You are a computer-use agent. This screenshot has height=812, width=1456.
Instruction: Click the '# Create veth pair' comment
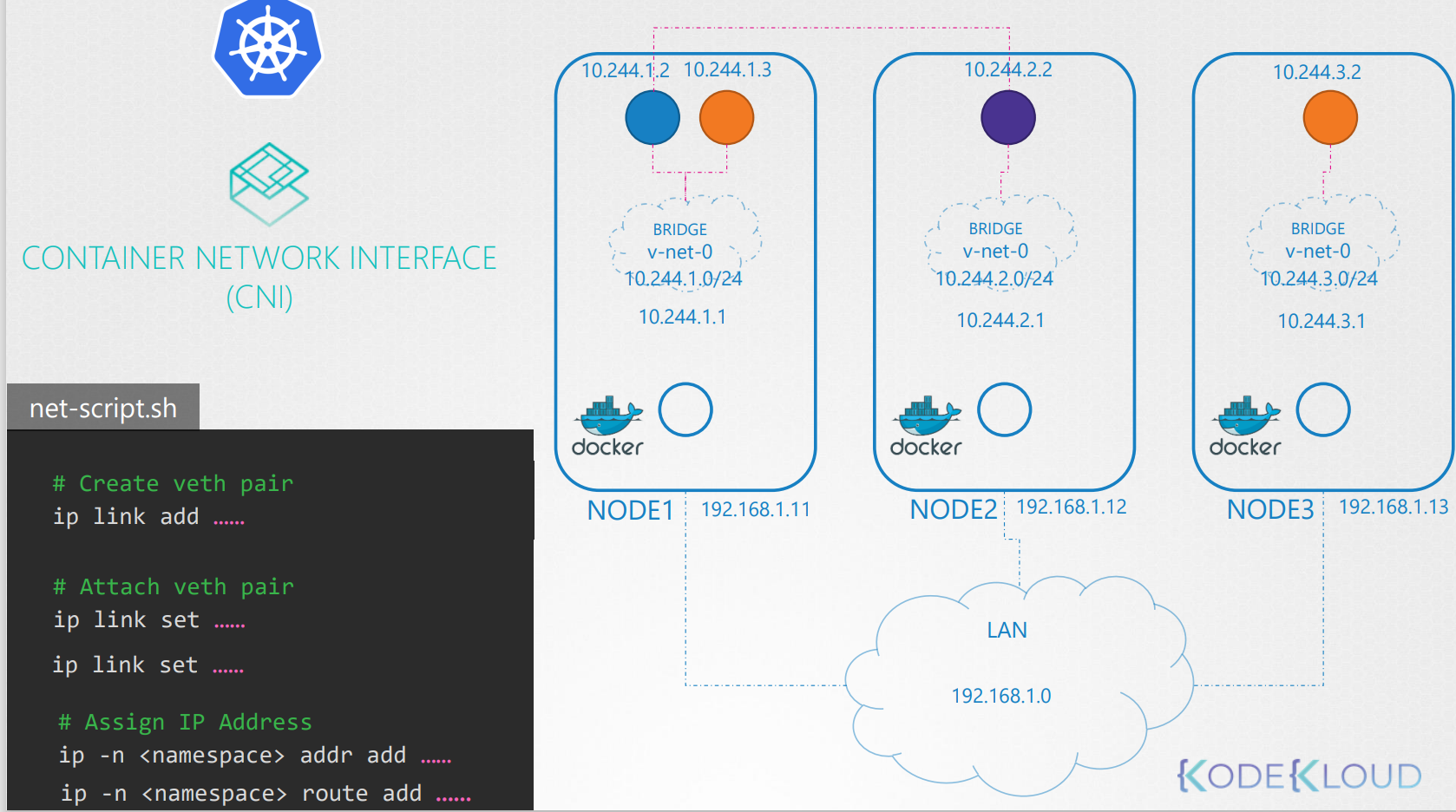(x=173, y=483)
